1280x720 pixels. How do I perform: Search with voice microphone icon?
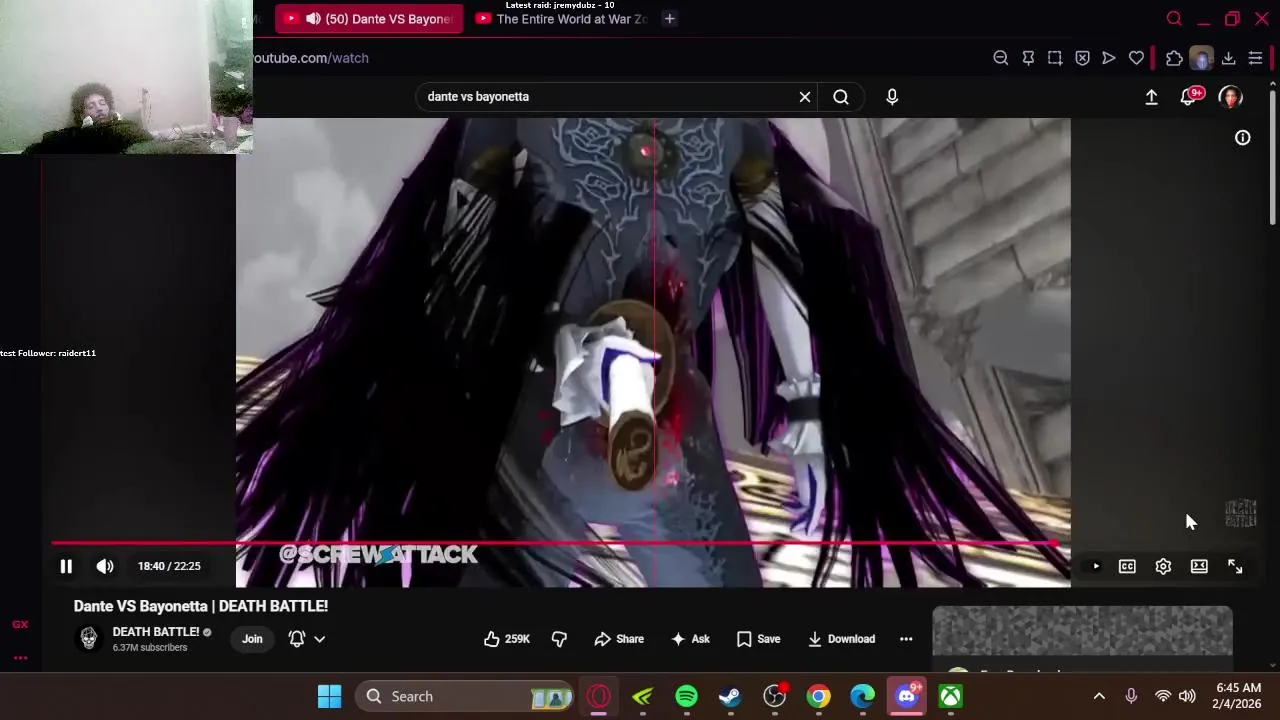[892, 97]
